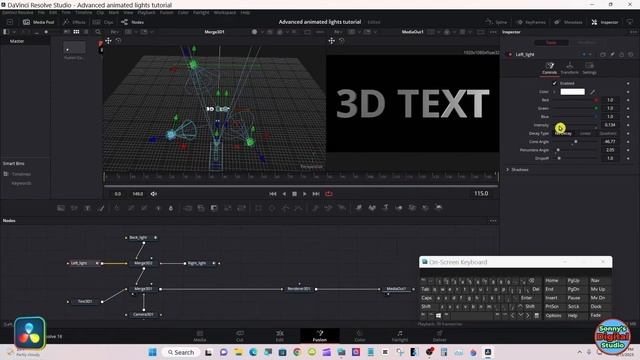Switch Media Pool to thumbnail grid view
640x360 pixels.
coord(76,32)
